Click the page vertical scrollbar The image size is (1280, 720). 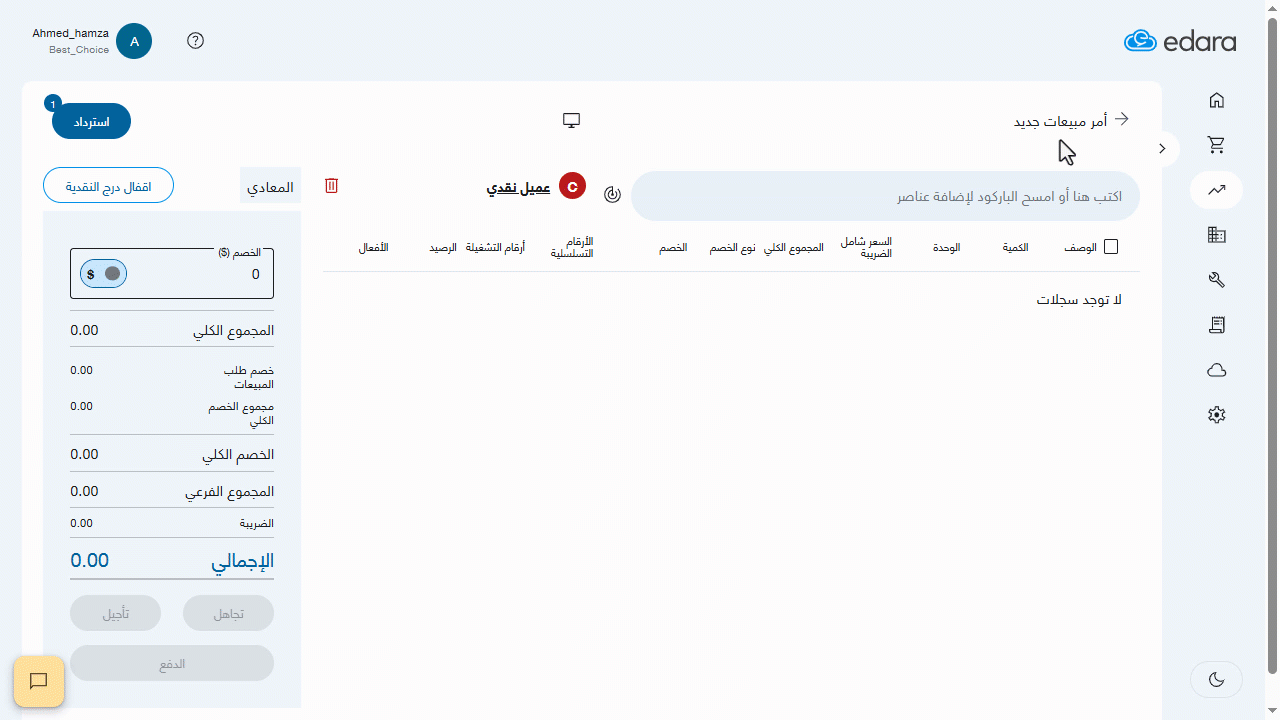[1272, 345]
